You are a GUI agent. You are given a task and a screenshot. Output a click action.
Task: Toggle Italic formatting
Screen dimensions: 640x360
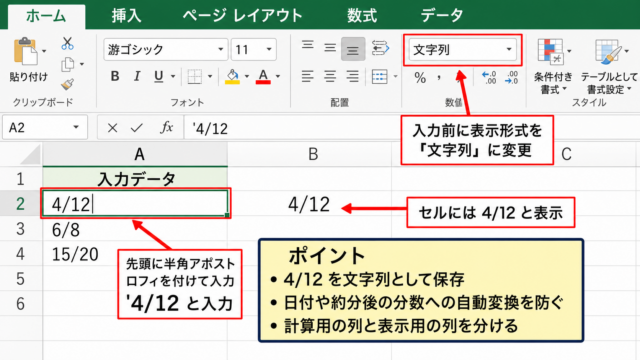[137, 76]
